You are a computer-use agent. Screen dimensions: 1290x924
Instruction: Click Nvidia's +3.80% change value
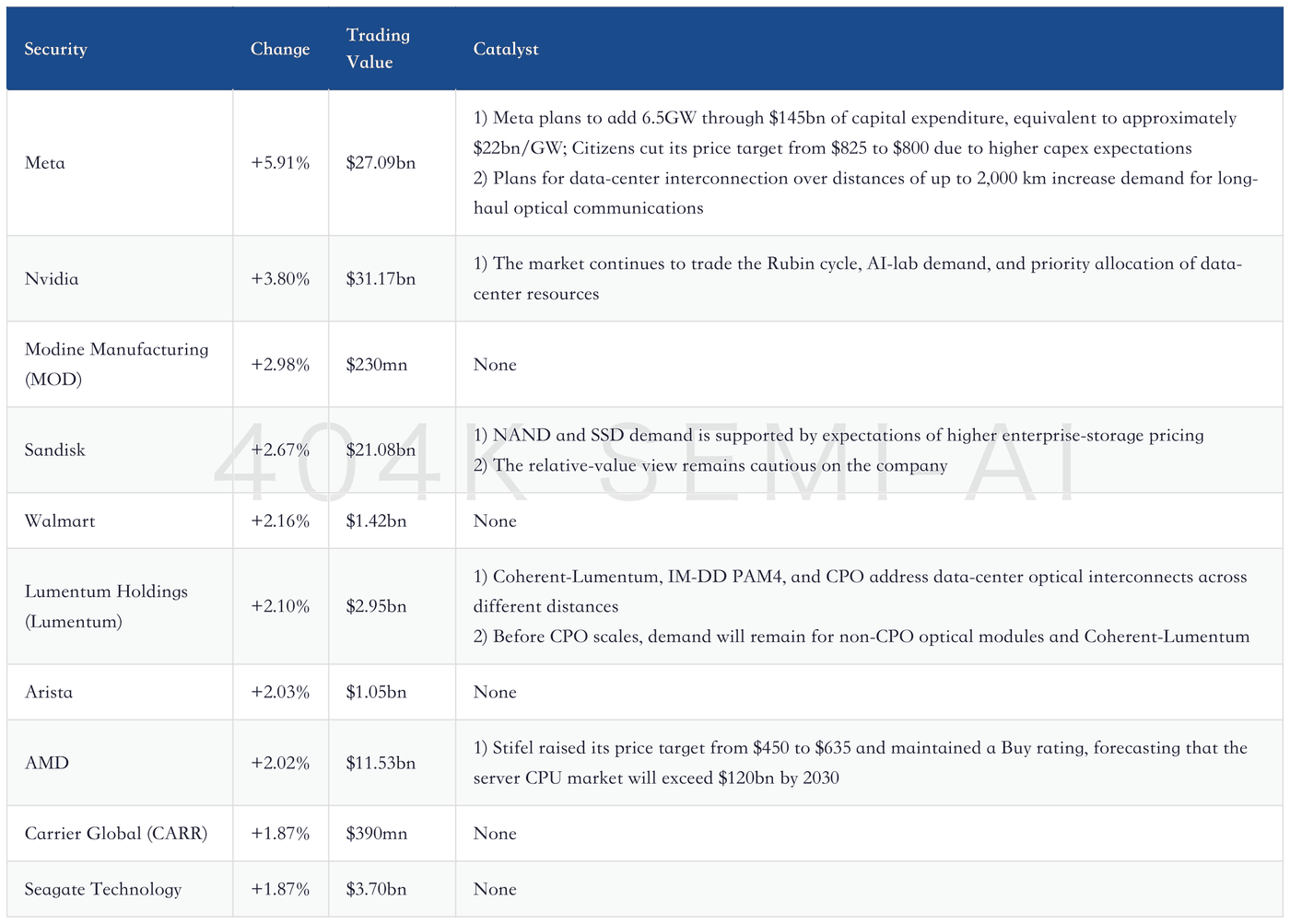point(280,279)
